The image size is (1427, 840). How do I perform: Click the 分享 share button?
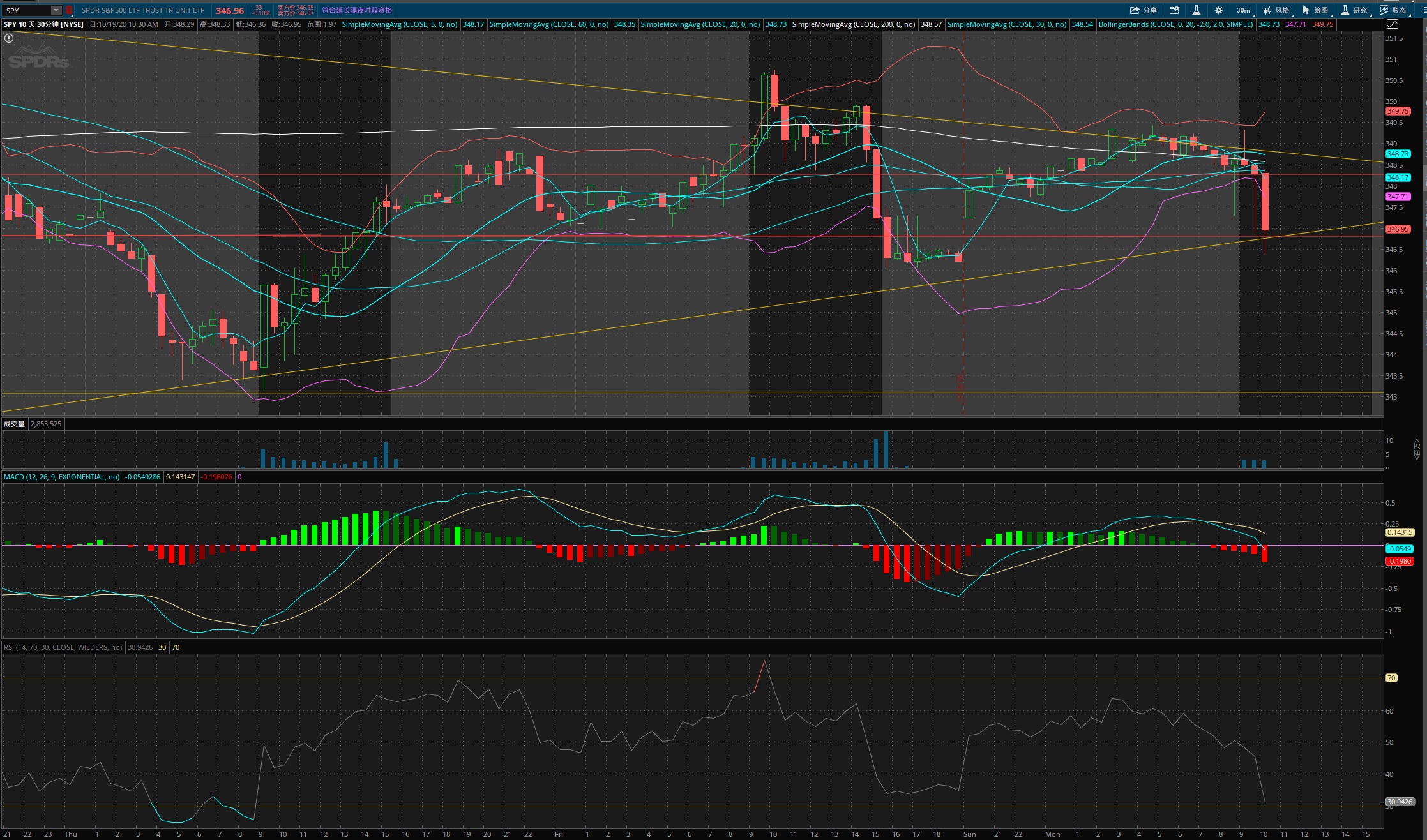tap(1143, 10)
